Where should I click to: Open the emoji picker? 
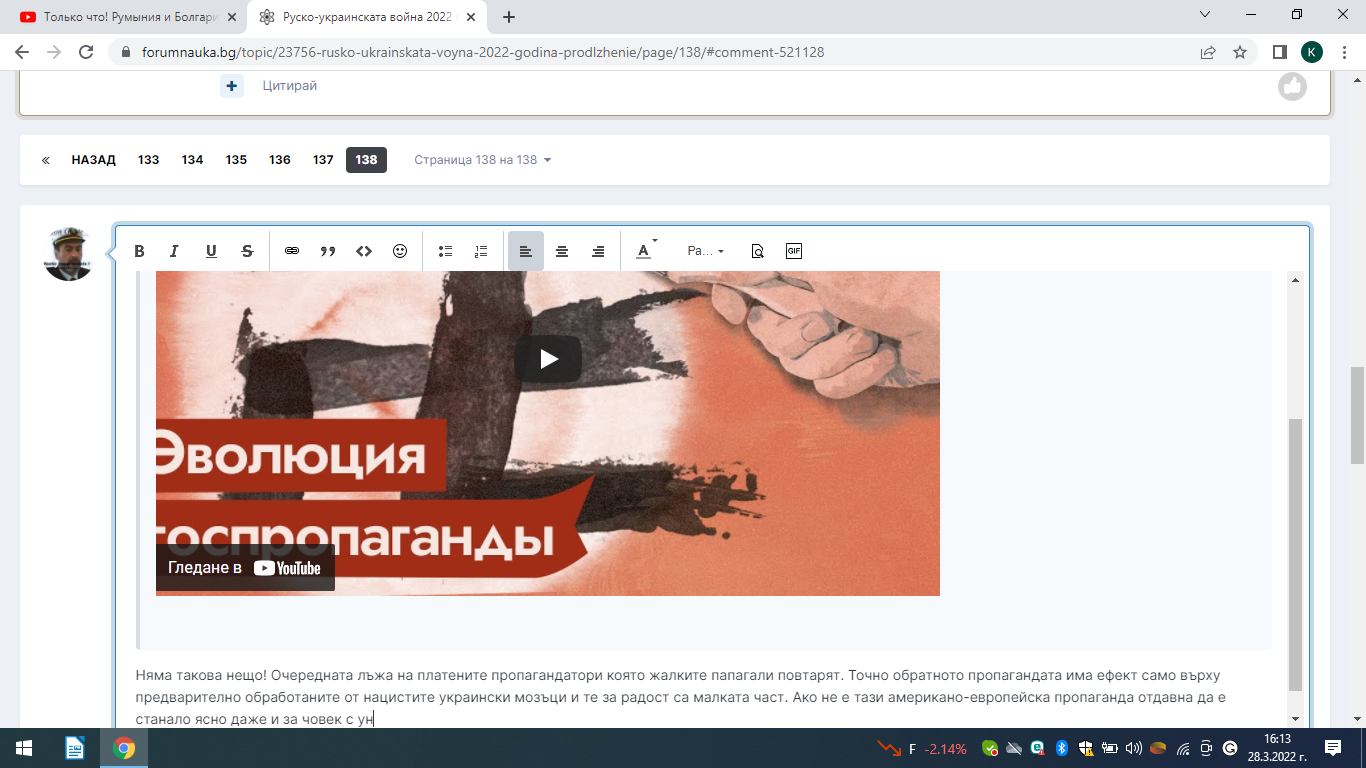pos(400,251)
